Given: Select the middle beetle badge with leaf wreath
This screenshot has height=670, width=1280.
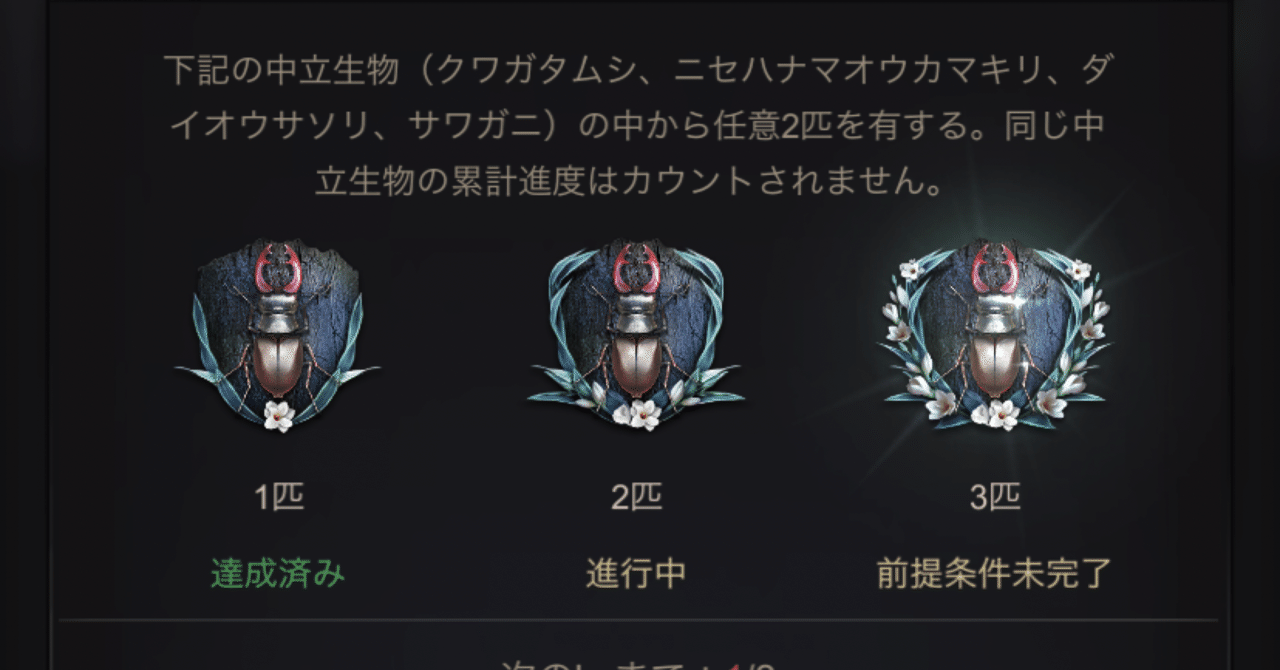Looking at the screenshot, I should (635, 335).
